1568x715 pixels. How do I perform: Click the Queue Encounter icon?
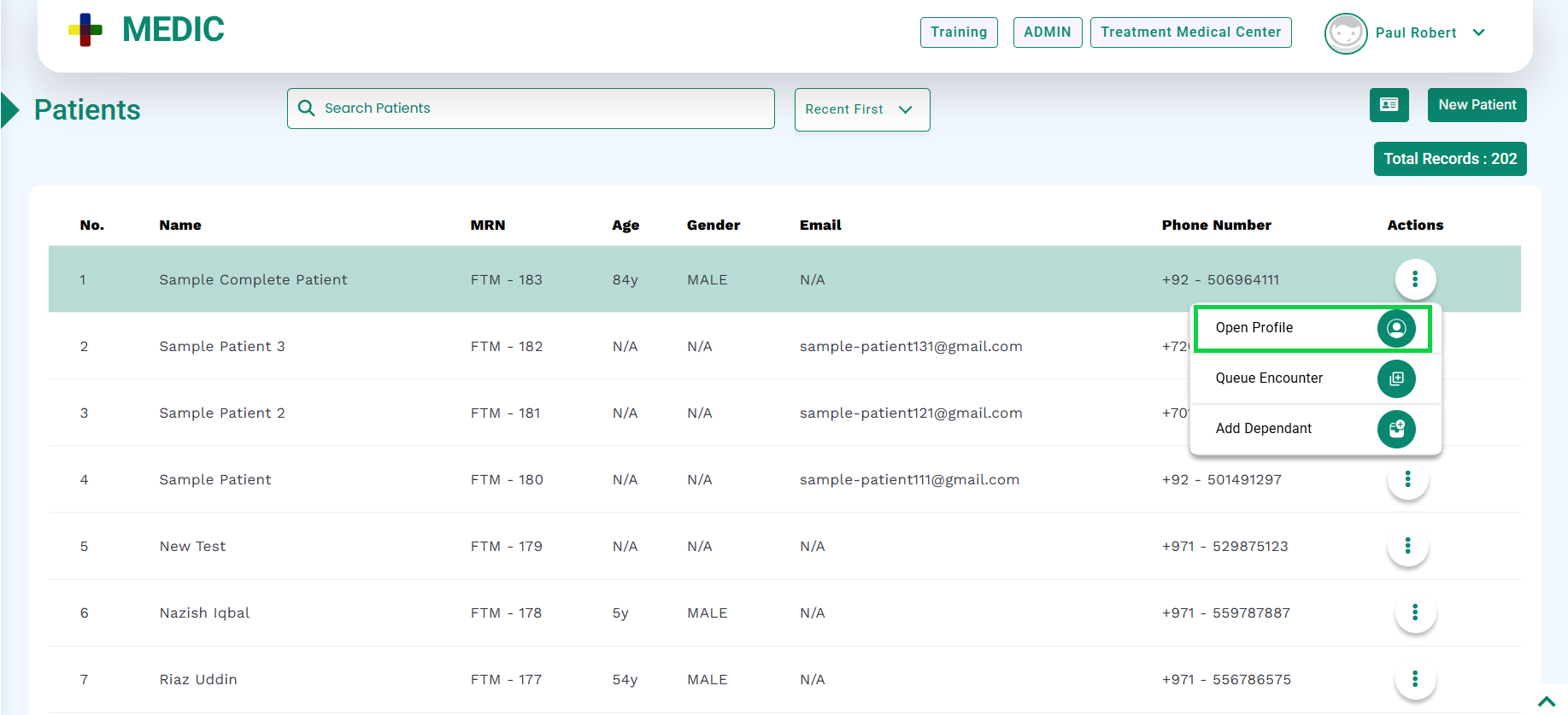[x=1395, y=378]
